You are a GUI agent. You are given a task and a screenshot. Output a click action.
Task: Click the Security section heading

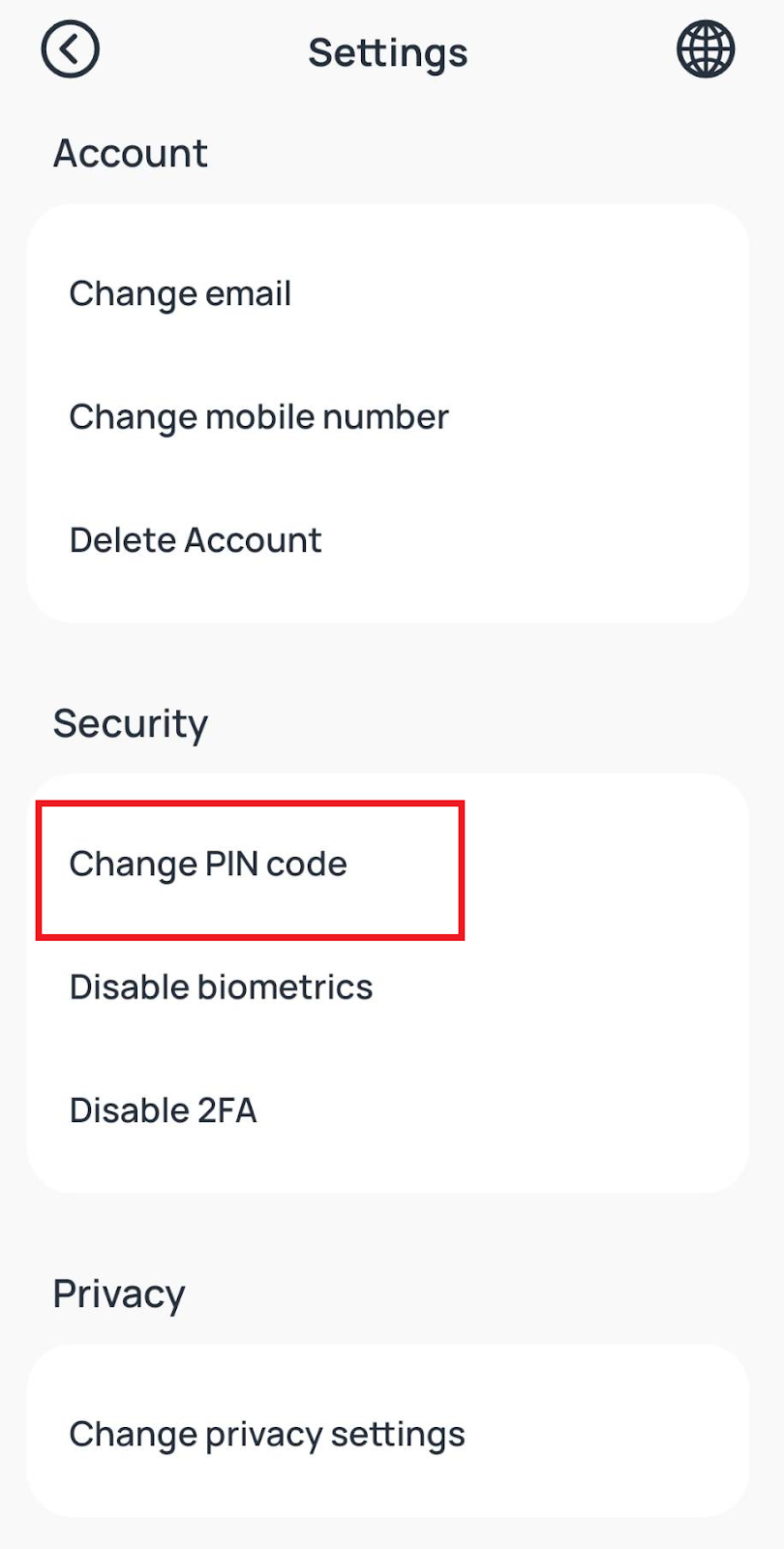[x=130, y=723]
